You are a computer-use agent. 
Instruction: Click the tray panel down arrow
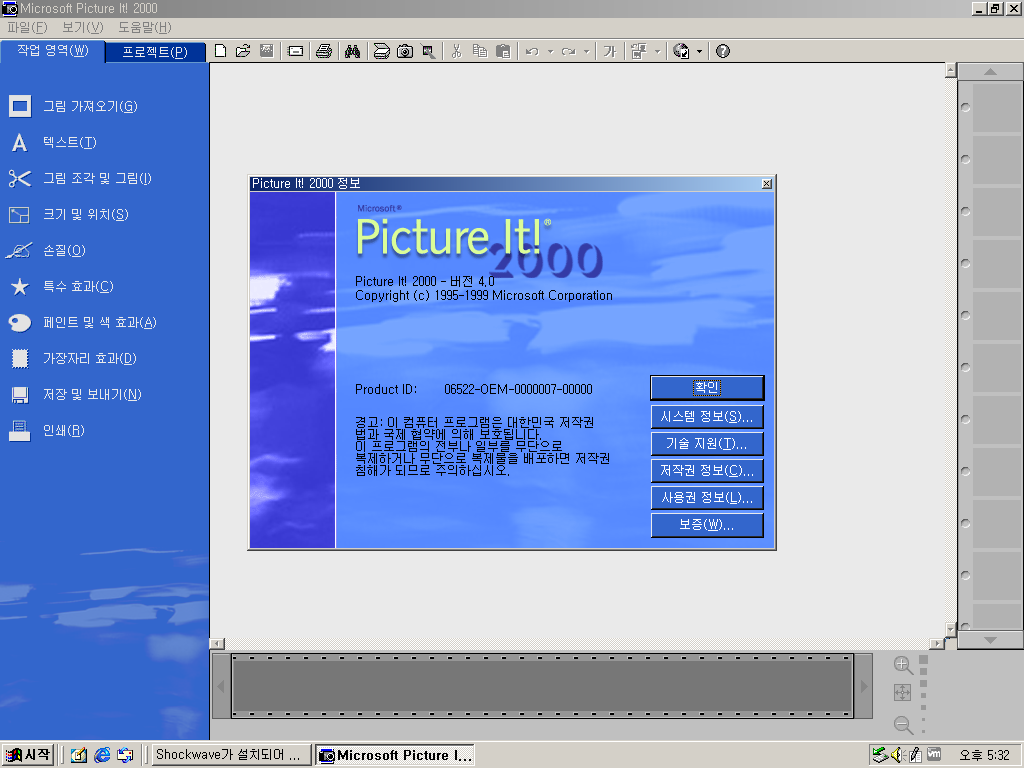990,641
